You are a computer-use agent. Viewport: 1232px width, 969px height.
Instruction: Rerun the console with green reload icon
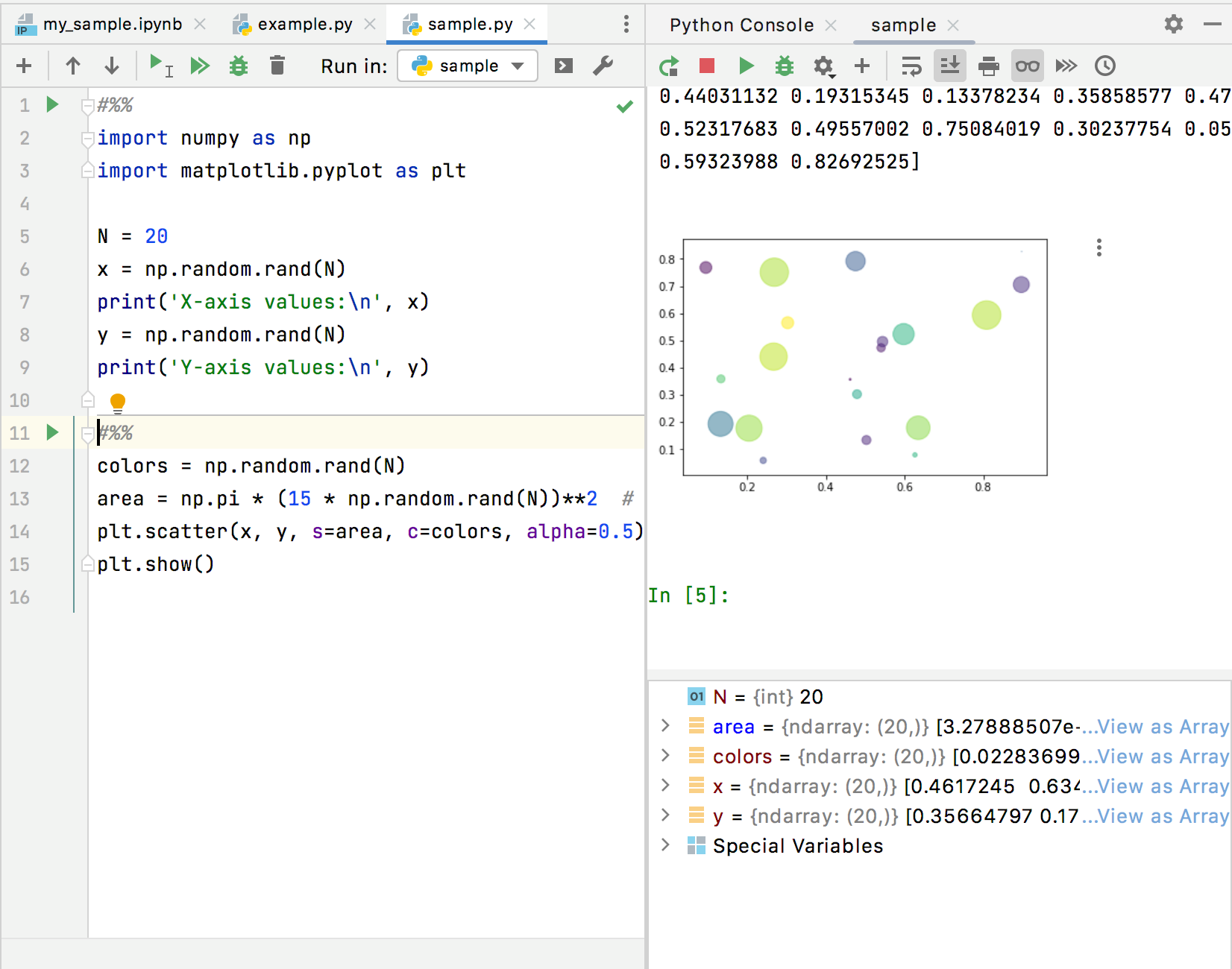[x=669, y=66]
